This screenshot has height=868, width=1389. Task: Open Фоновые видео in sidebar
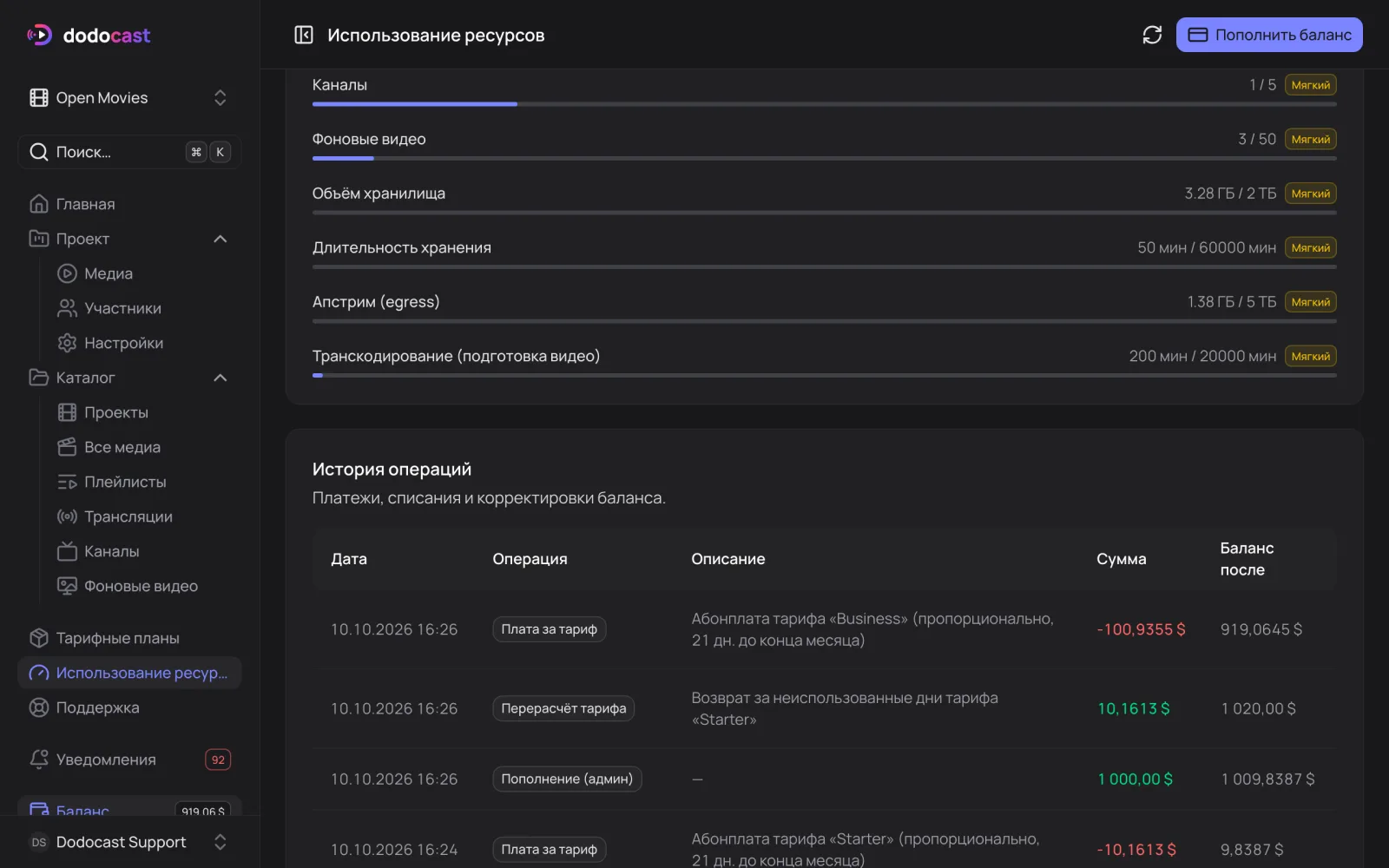point(143,586)
